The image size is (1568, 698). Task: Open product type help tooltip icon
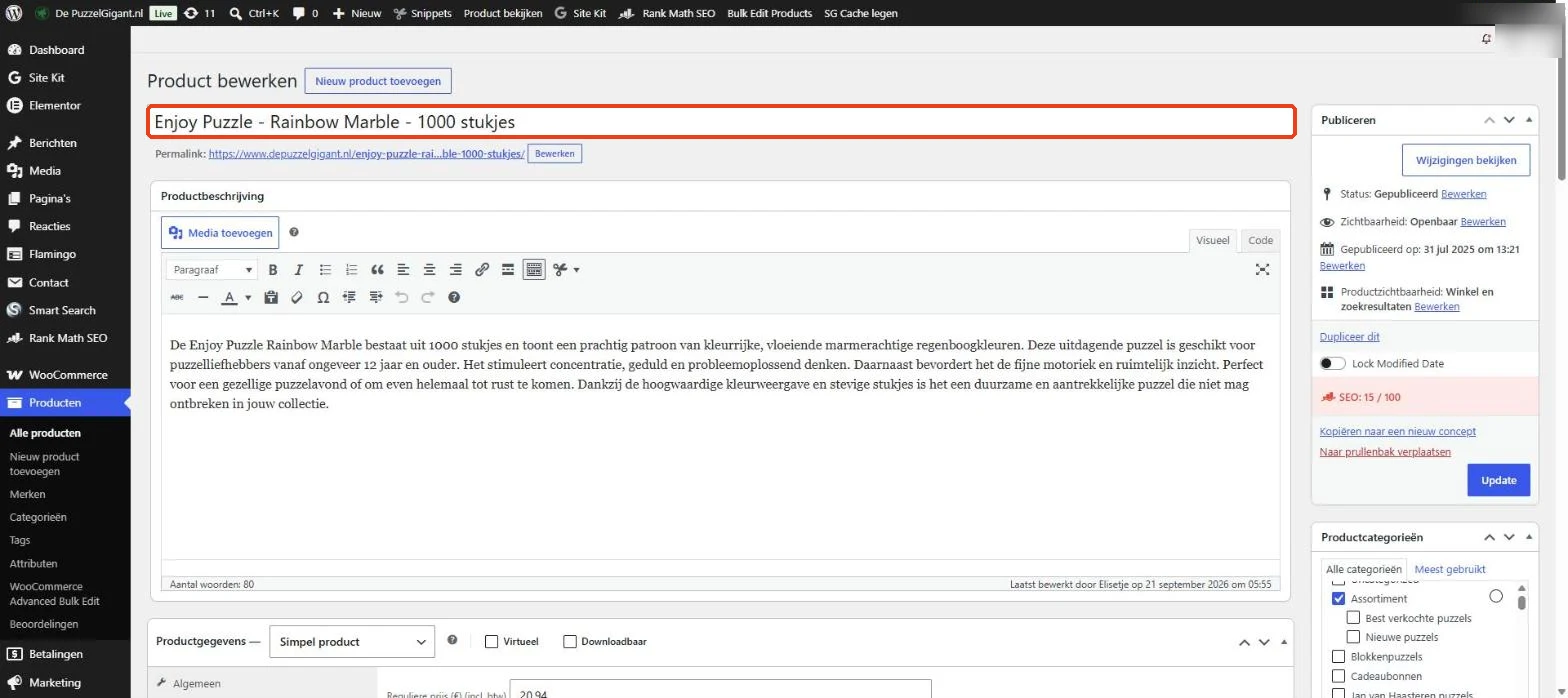(x=452, y=640)
